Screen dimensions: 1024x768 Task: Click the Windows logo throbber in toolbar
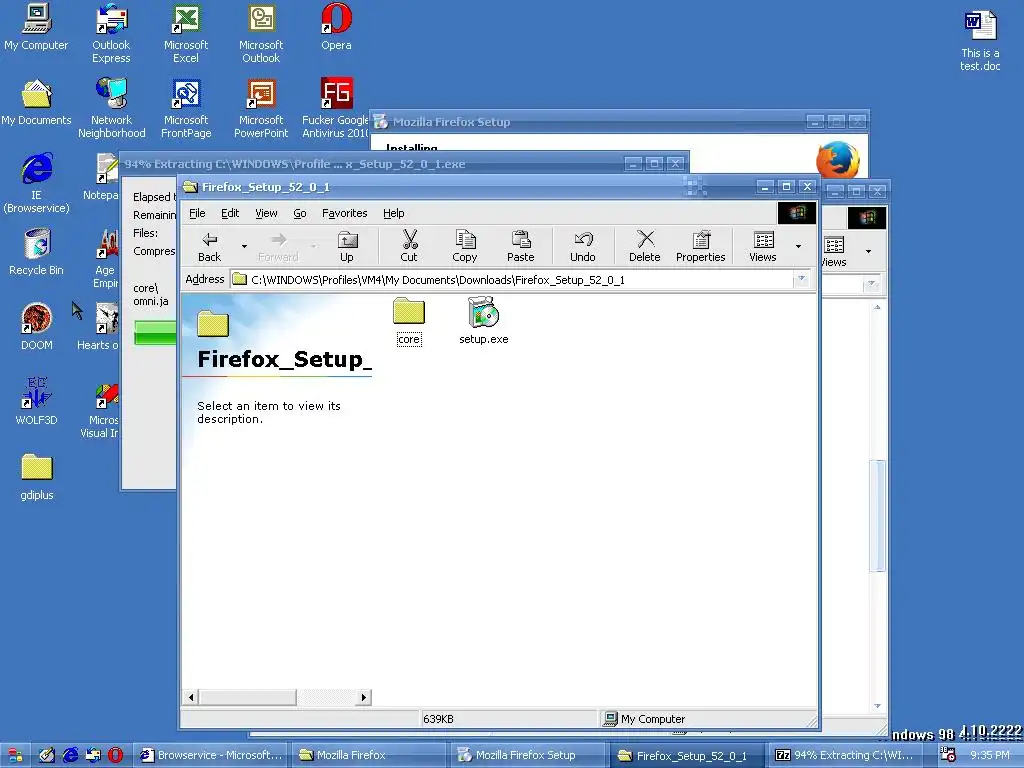(797, 213)
